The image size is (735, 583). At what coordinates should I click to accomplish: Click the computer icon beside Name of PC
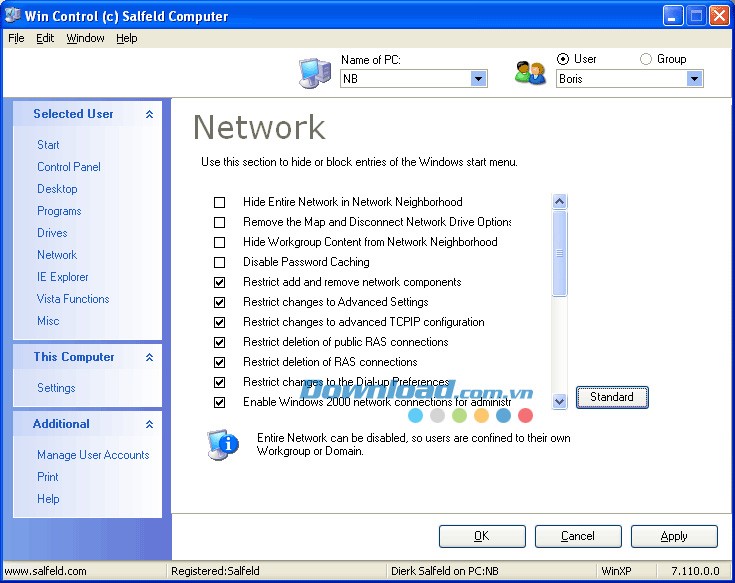[x=314, y=73]
